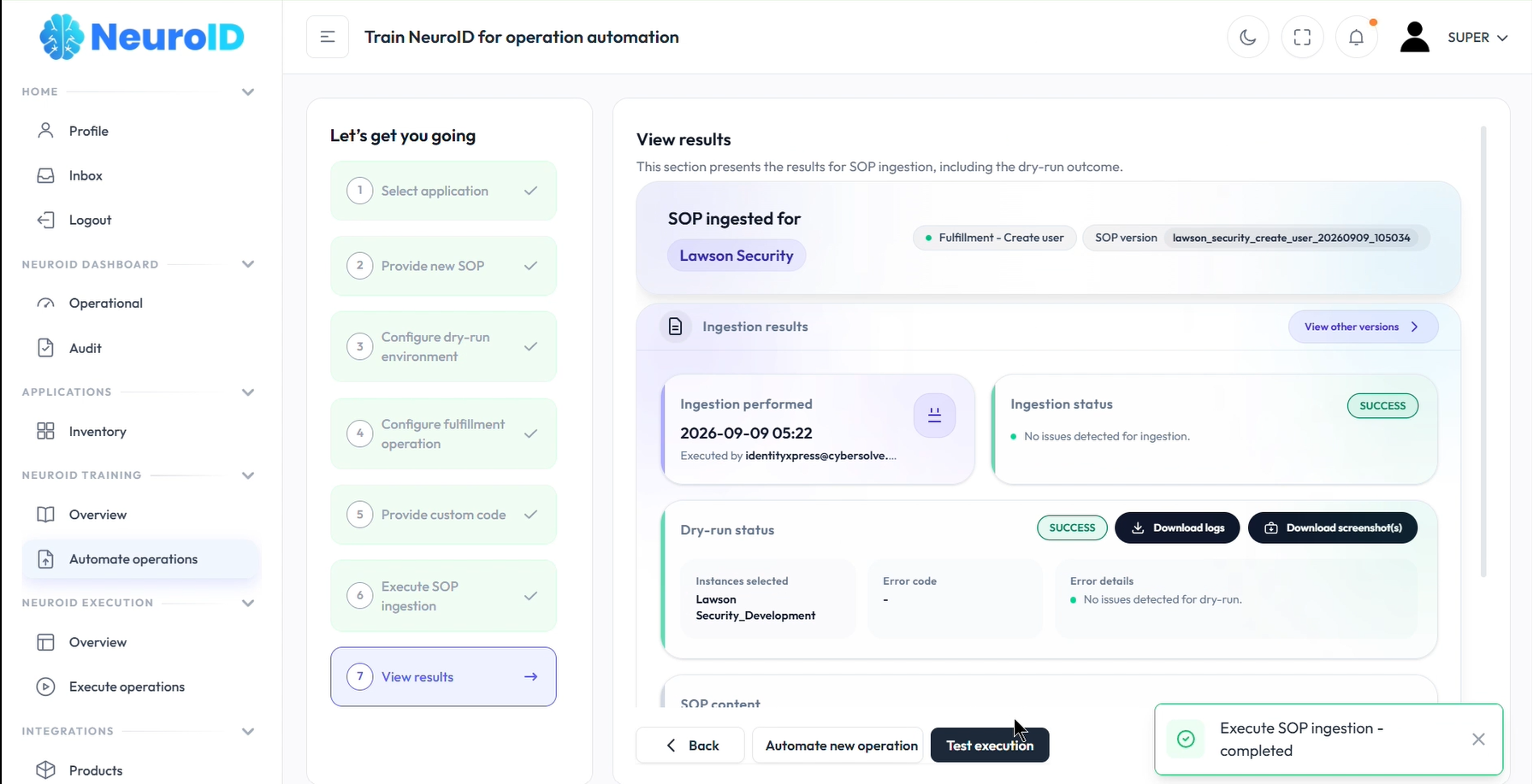1533x784 pixels.
Task: Open Overview under NeuroID Execution
Action: [x=141, y=642]
